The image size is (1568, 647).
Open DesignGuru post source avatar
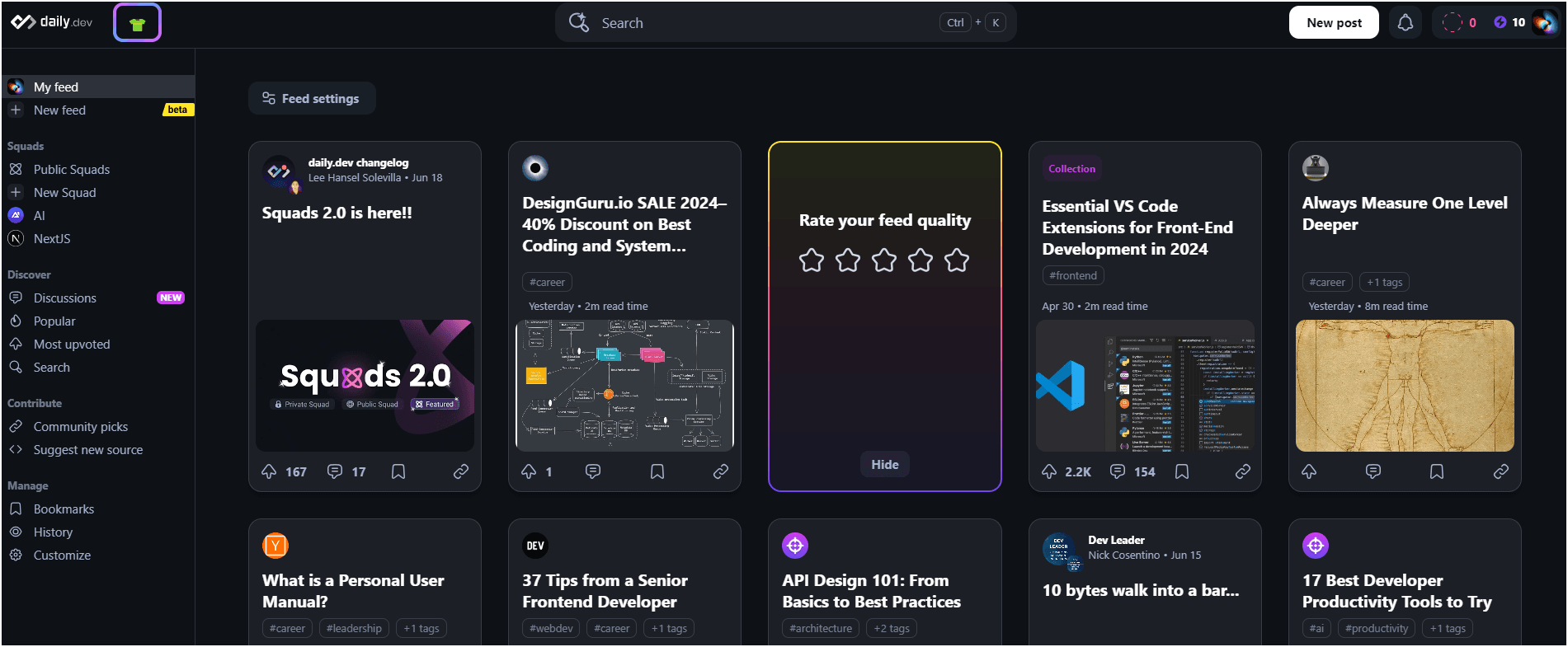(x=535, y=168)
